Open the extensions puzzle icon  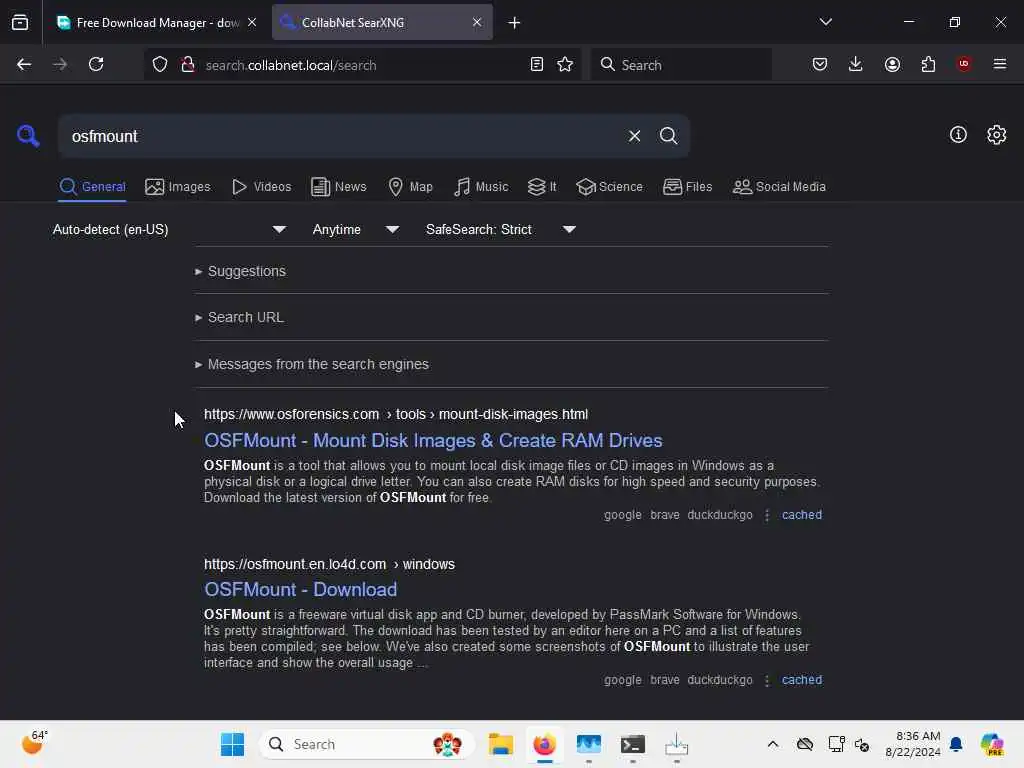[928, 64]
